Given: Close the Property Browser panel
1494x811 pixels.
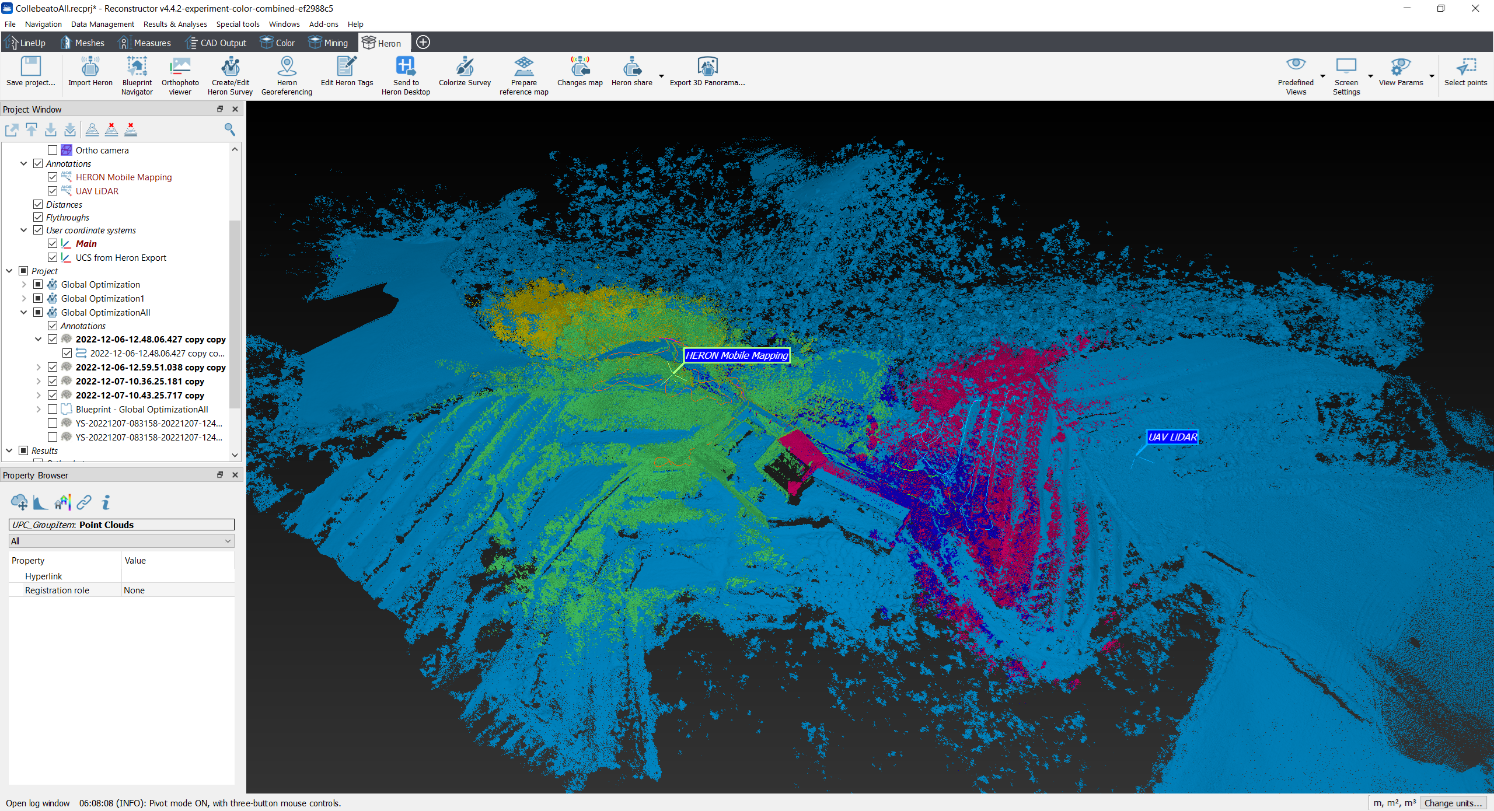Looking at the screenshot, I should [x=235, y=475].
